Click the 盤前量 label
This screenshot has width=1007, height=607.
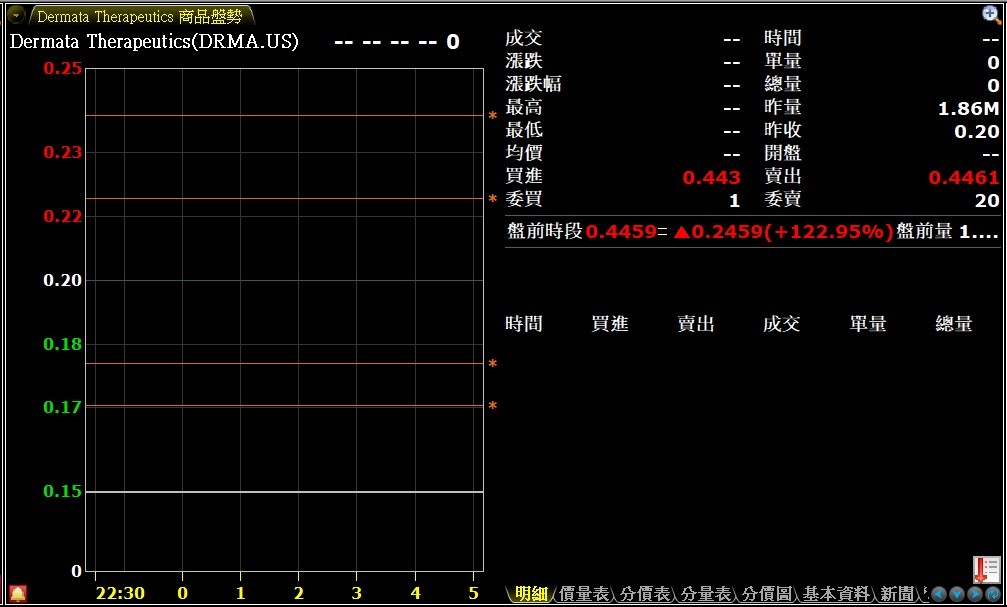[x=924, y=231]
